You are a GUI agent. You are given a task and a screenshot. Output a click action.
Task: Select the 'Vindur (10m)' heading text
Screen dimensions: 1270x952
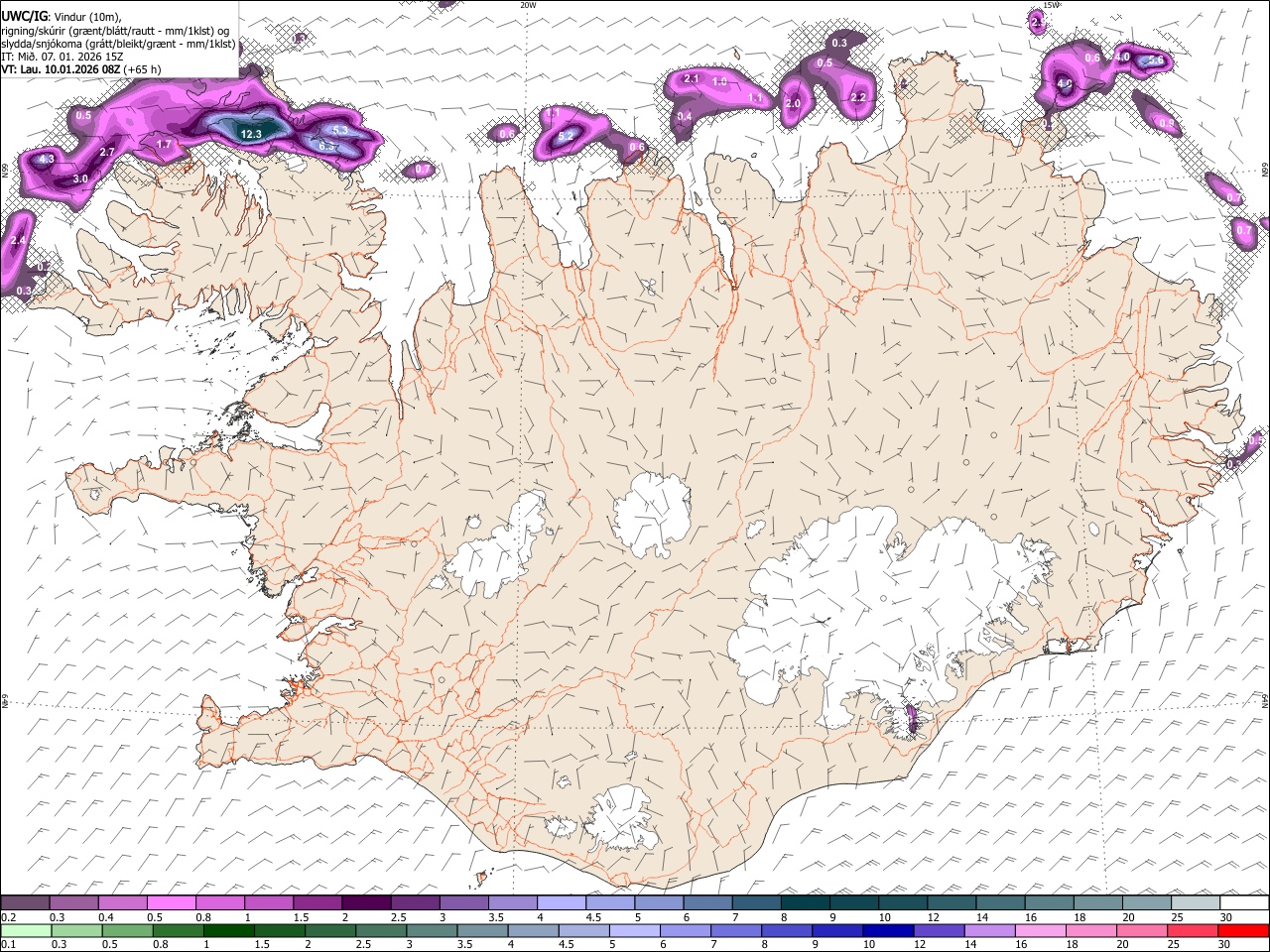click(87, 16)
